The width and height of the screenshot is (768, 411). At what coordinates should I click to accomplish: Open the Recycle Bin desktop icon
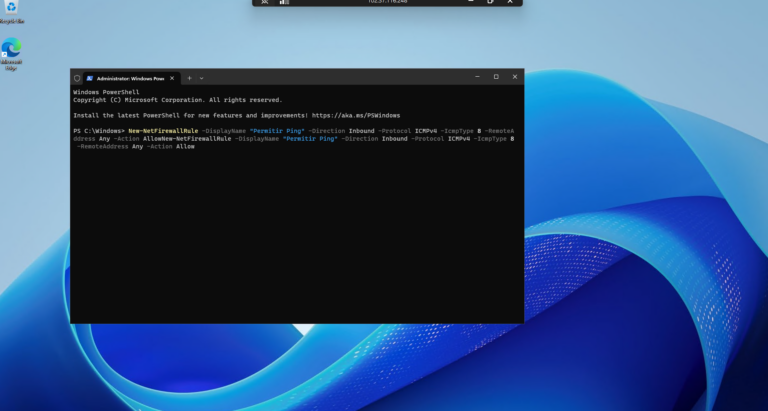[x=11, y=12]
